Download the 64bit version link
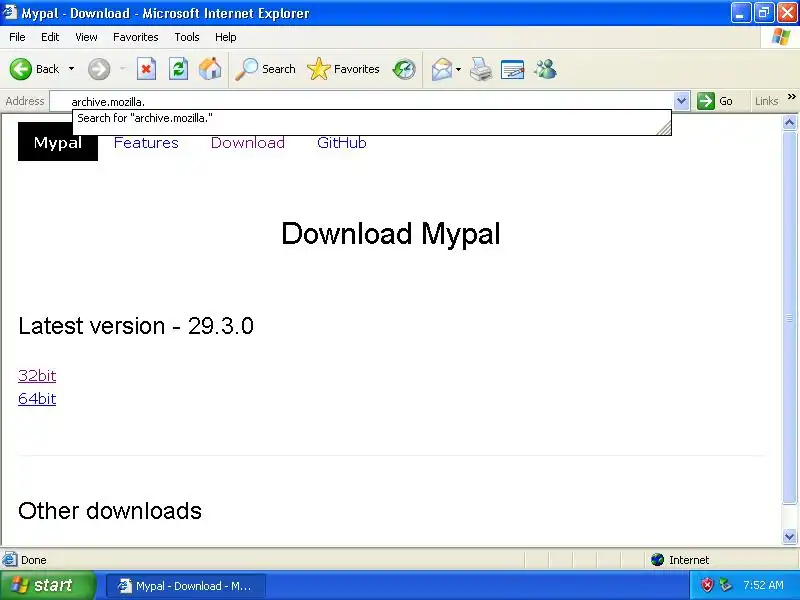Screen dimensions: 800x600 tap(37, 398)
